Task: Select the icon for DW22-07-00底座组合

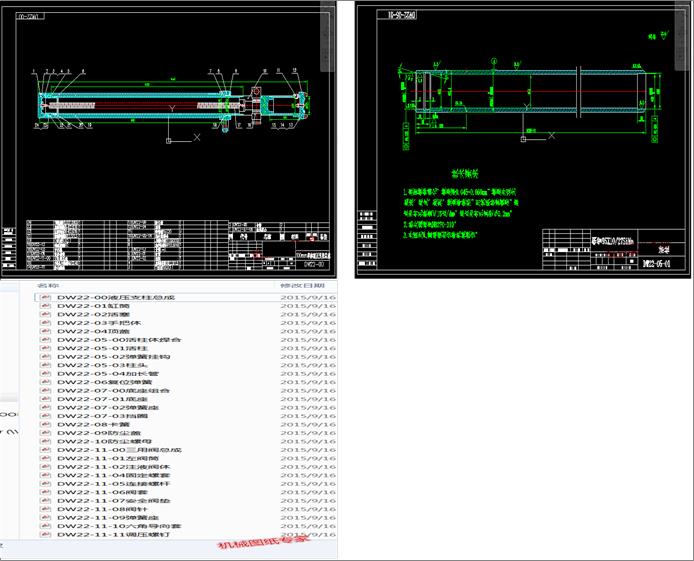Action: [45, 390]
